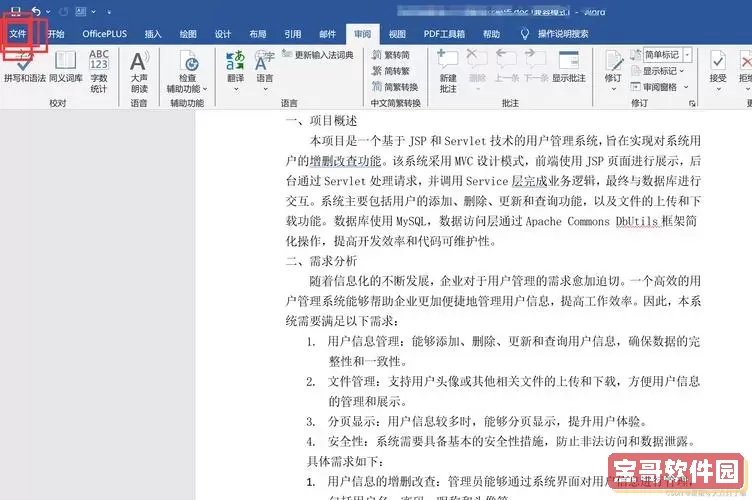The width and height of the screenshot is (752, 500).
Task: Open 简繁转换 conversion dialog
Action: click(x=395, y=87)
